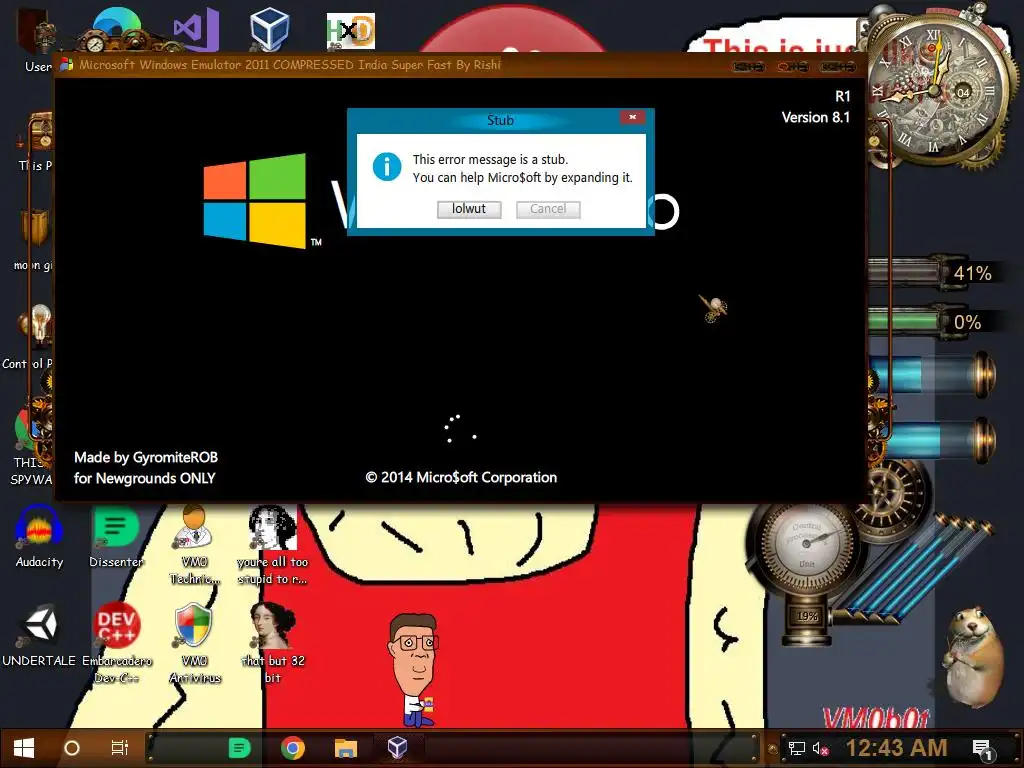The image size is (1024, 768).
Task: Click the emulator window's title bar icon
Action: coord(67,65)
